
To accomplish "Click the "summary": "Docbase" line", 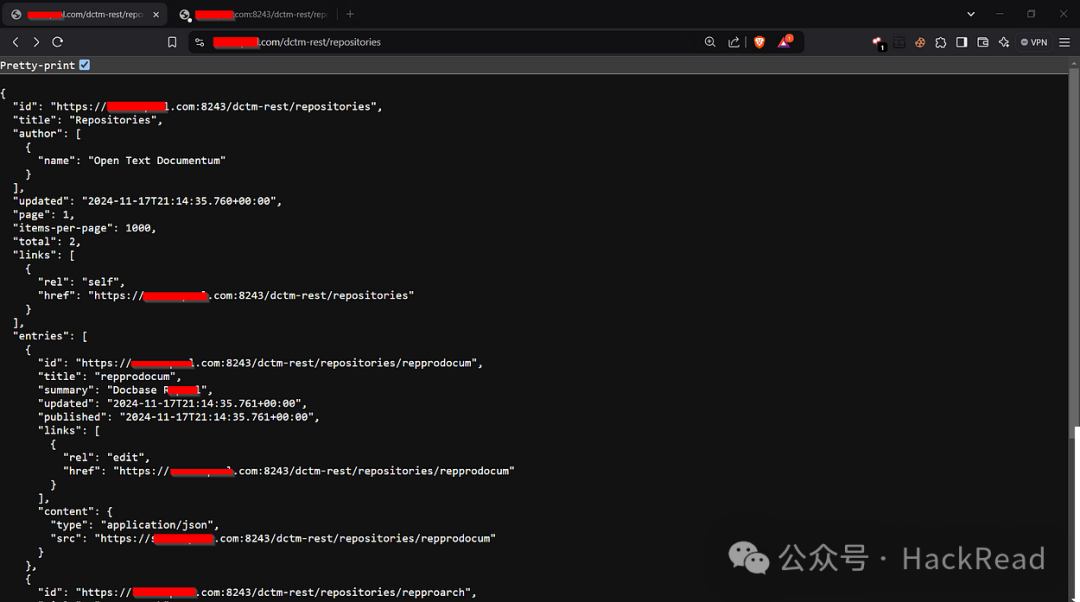I will point(125,390).
